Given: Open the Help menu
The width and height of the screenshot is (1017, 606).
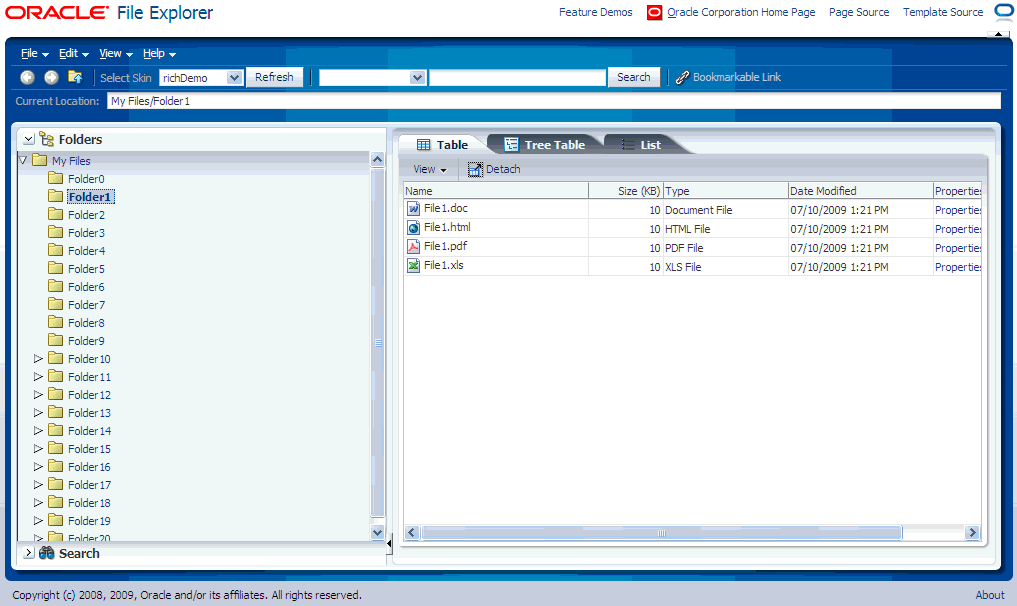Looking at the screenshot, I should pyautogui.click(x=158, y=53).
